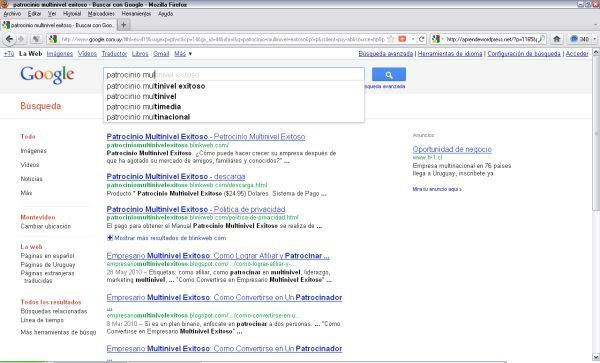Expand 'Mostrar más resultados de blinkweb.com' plus icon
Image resolution: width=600 pixels, height=363 pixels.
tap(110, 238)
